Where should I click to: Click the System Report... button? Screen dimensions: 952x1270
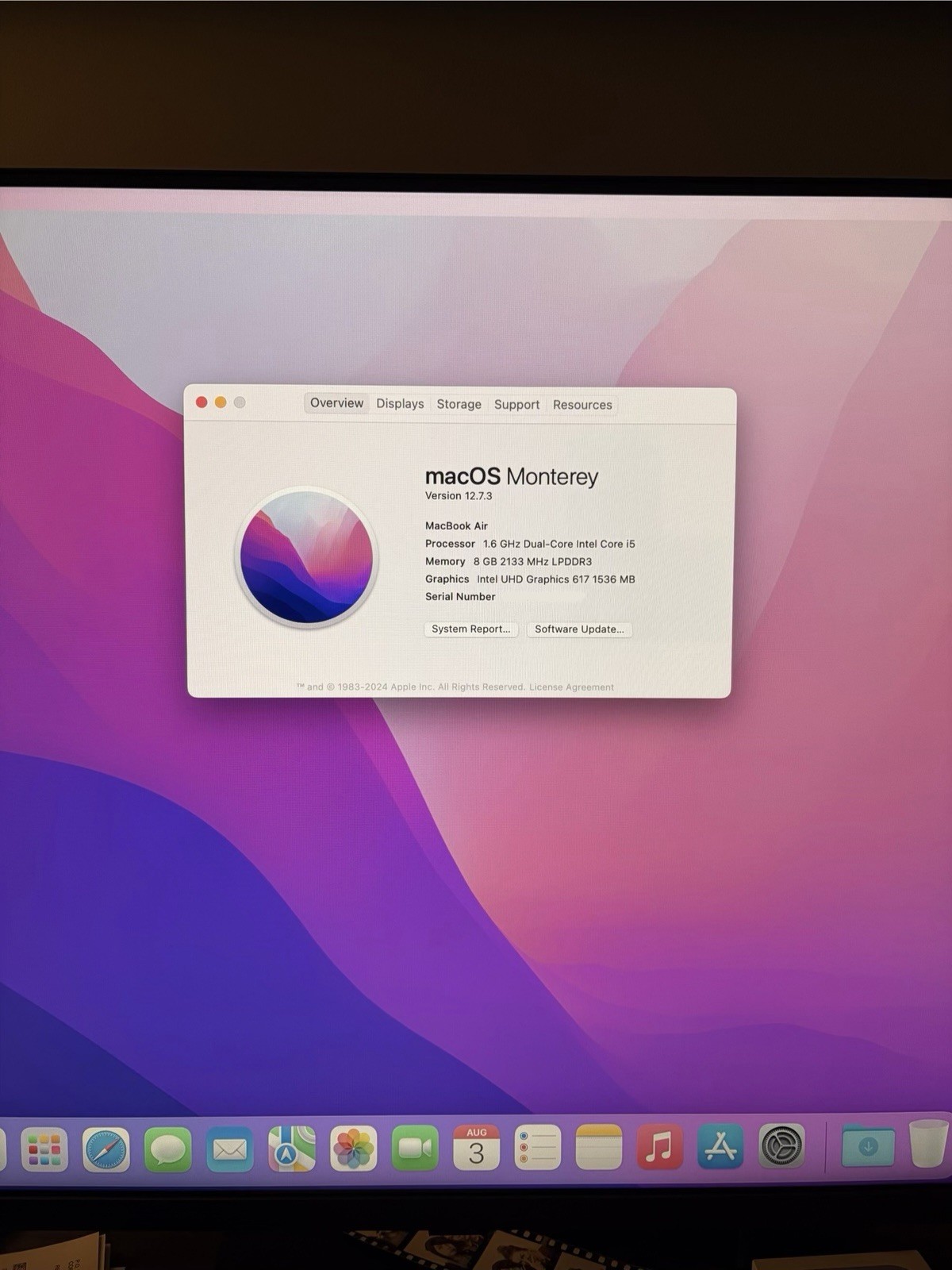(x=471, y=629)
